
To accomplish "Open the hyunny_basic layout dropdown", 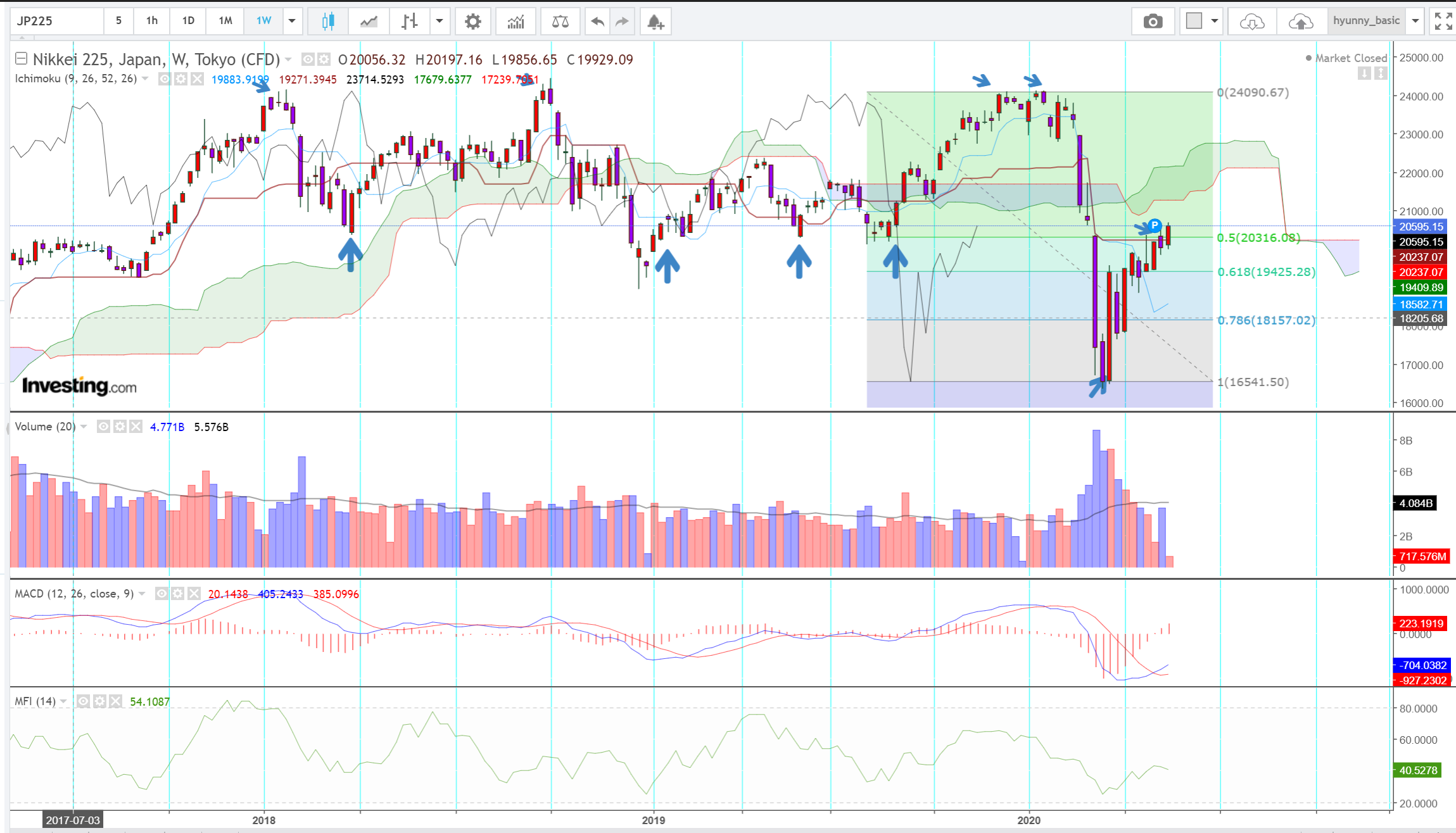I will (x=1415, y=21).
